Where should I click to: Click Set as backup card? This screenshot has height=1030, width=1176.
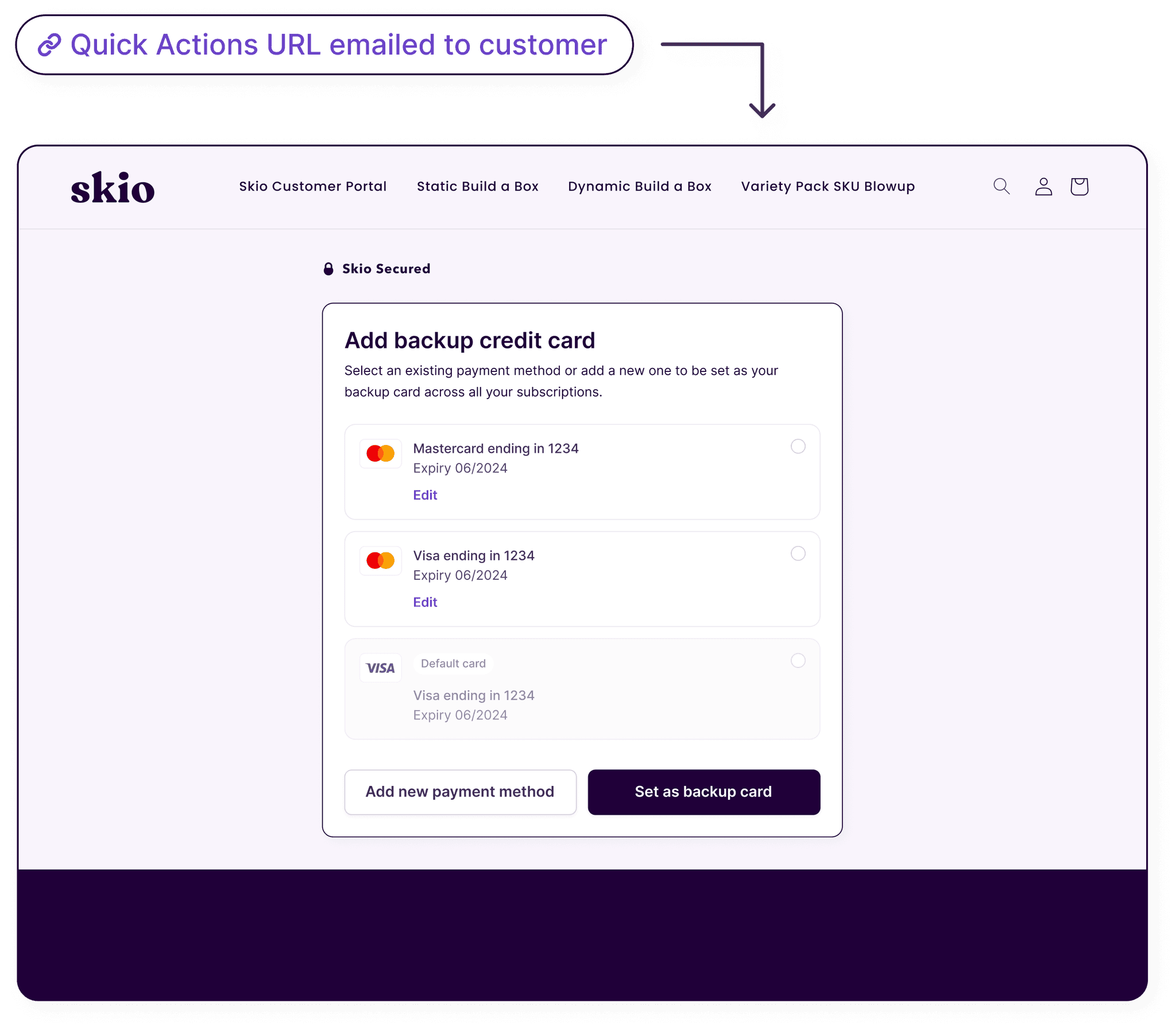pos(703,792)
